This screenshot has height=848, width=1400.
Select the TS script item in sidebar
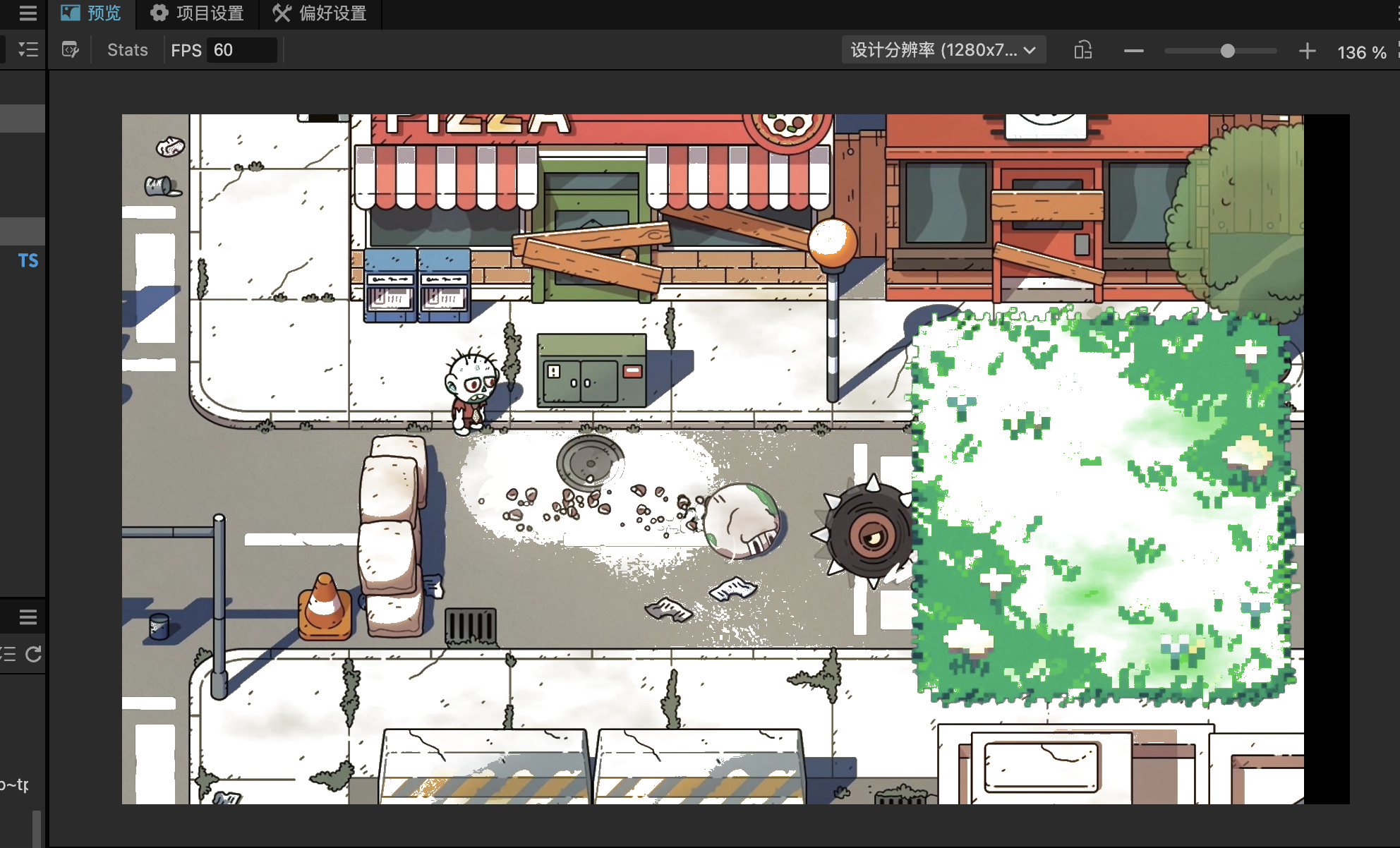(28, 260)
